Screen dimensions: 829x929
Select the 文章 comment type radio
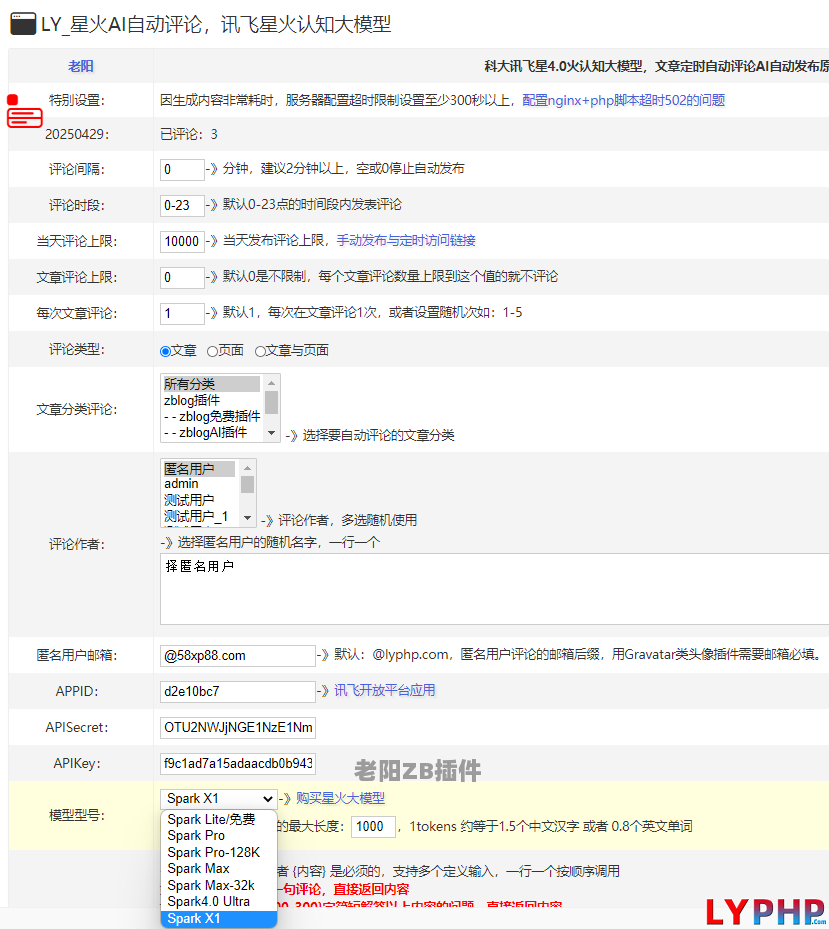(165, 351)
